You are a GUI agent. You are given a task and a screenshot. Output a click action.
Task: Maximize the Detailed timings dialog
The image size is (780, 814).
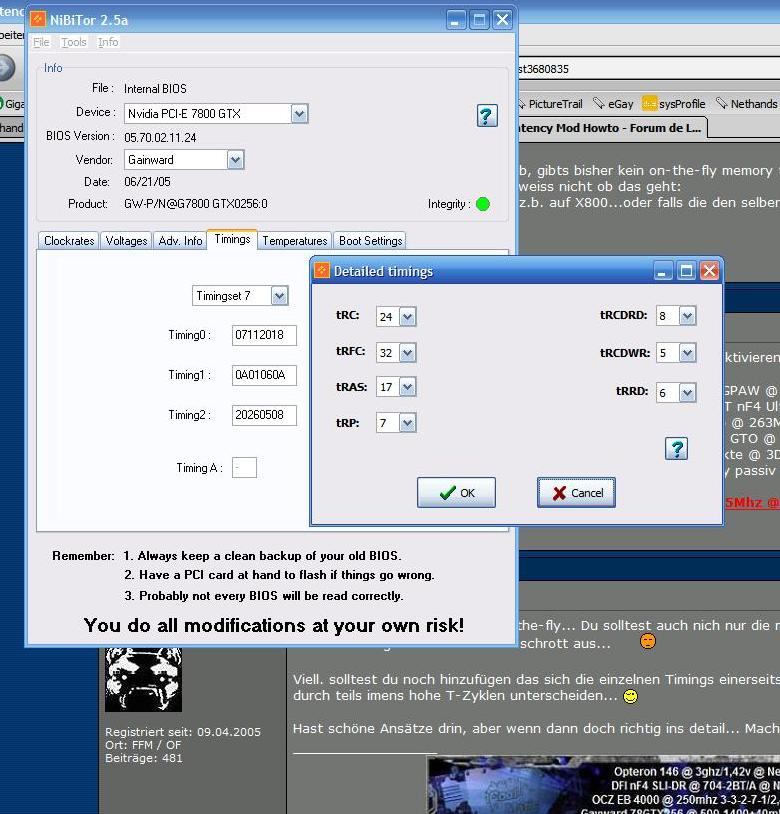[686, 271]
